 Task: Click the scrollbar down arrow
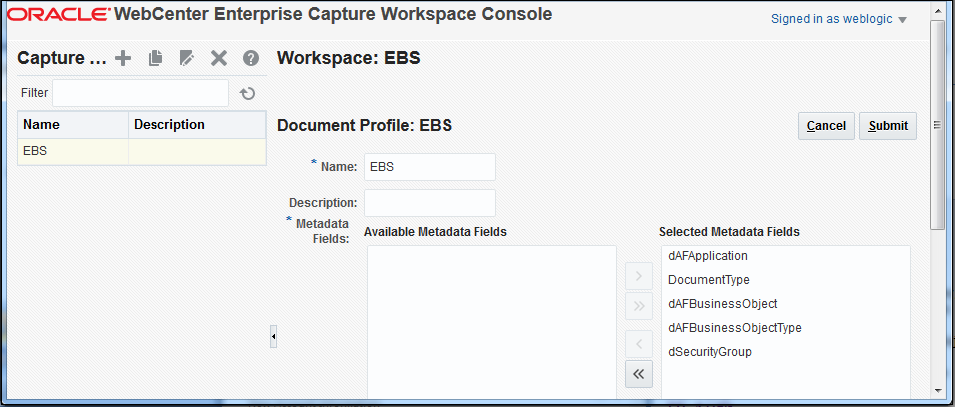938,389
